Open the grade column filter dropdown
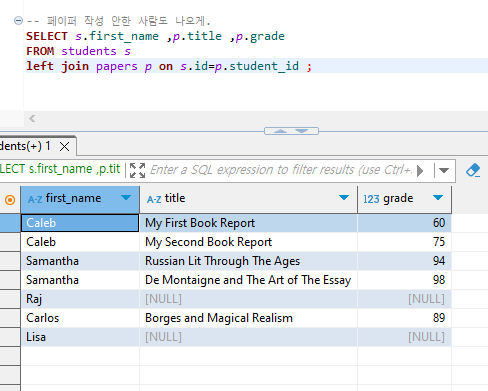This screenshot has width=488, height=391. pos(438,198)
